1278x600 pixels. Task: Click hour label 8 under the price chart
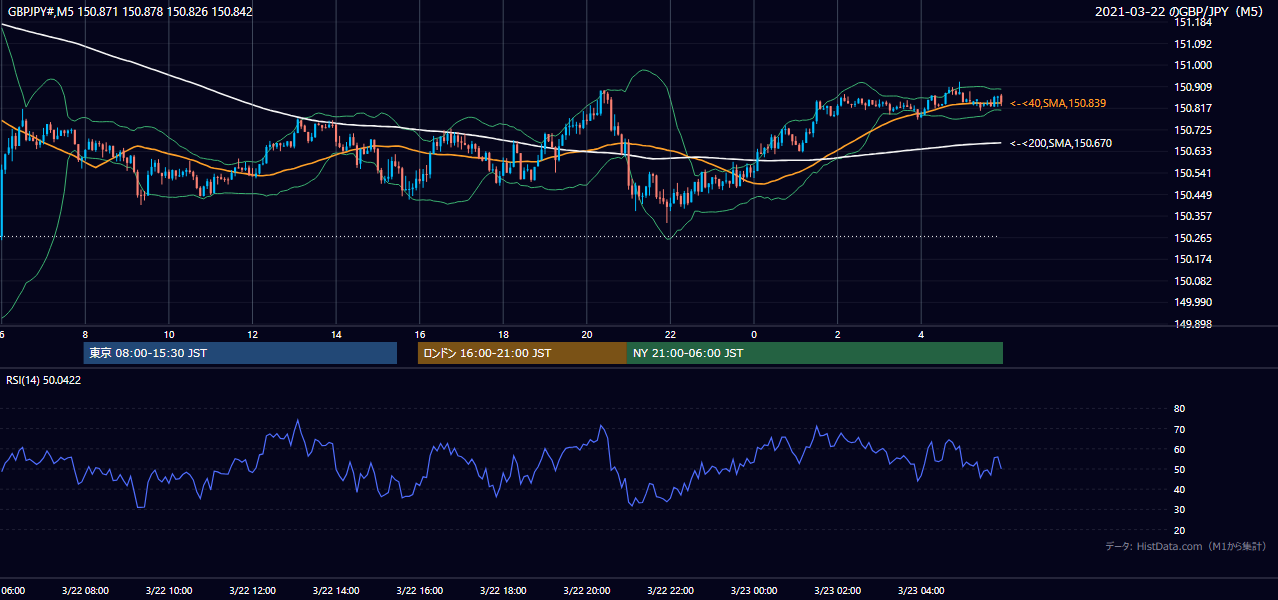click(x=85, y=335)
